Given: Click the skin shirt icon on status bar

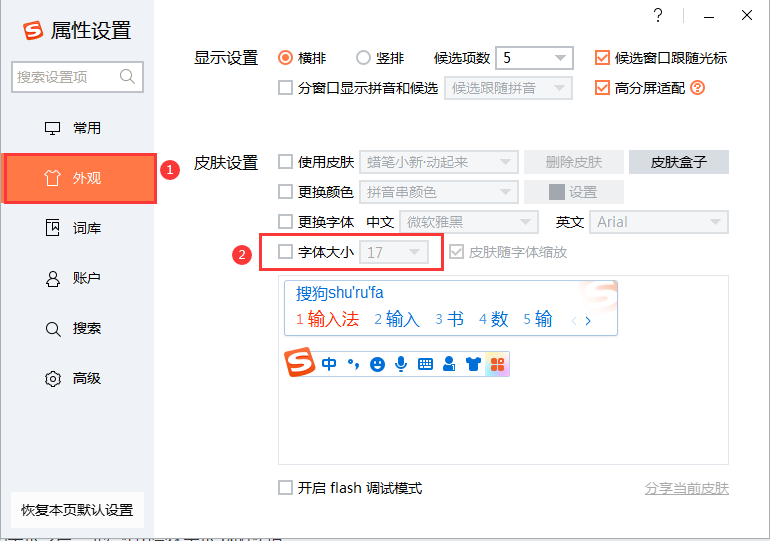Looking at the screenshot, I should point(473,364).
